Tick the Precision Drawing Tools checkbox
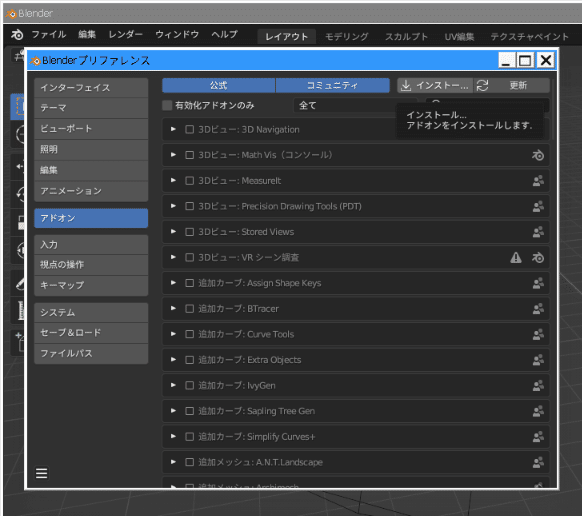582x516 pixels. click(x=190, y=206)
